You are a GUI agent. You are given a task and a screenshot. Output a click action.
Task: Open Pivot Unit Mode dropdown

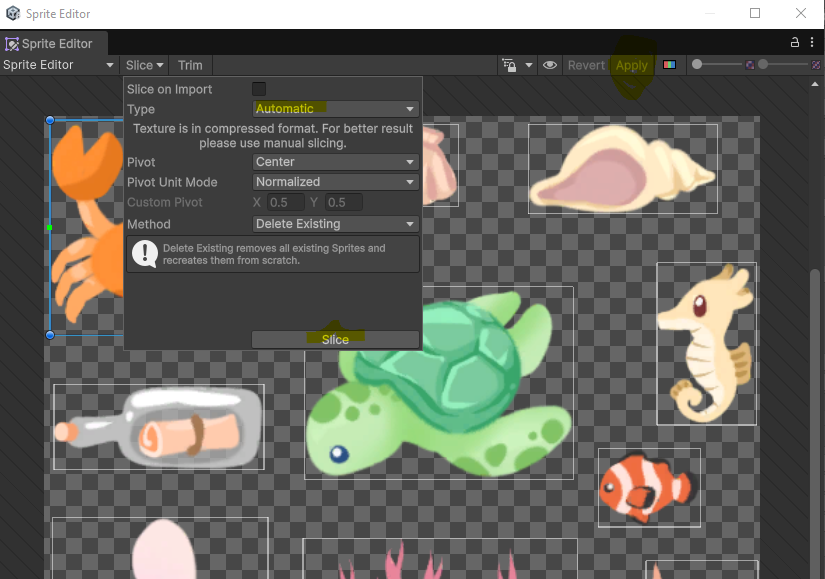pos(336,182)
